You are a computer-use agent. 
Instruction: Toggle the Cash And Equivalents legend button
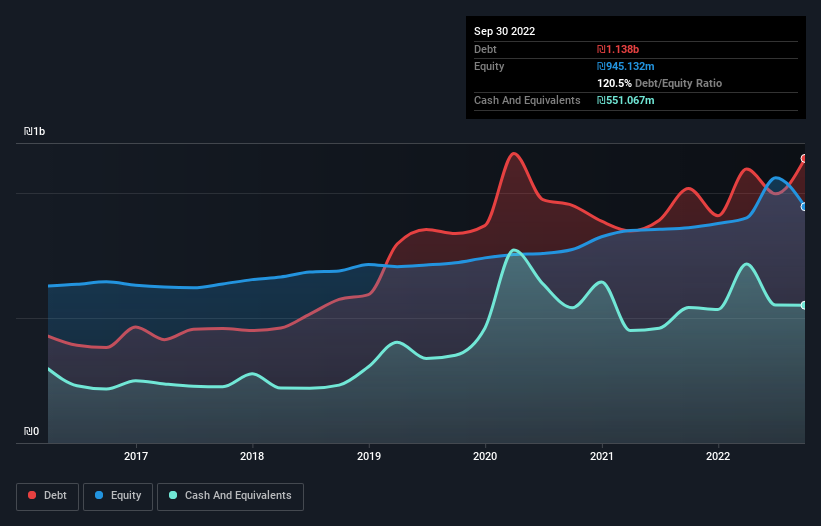[x=230, y=496]
